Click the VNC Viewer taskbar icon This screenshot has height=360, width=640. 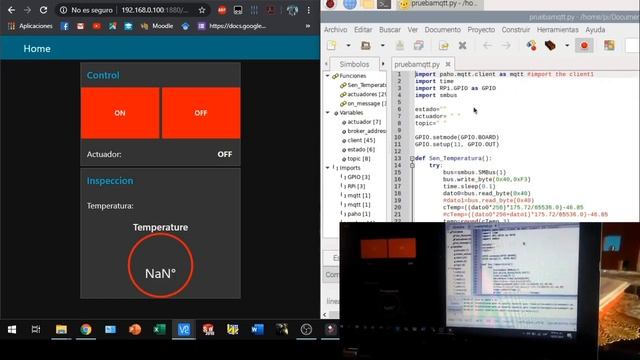184,329
